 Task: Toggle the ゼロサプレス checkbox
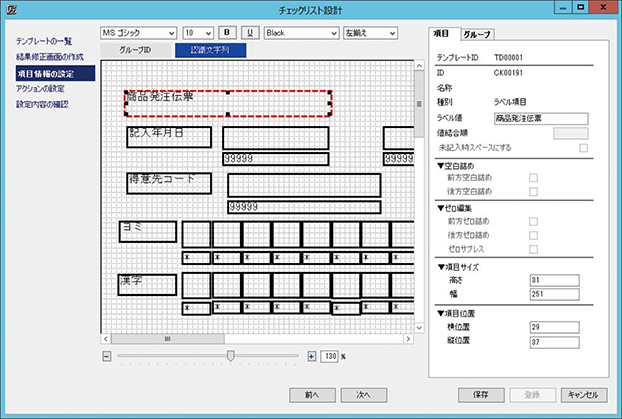click(x=533, y=248)
